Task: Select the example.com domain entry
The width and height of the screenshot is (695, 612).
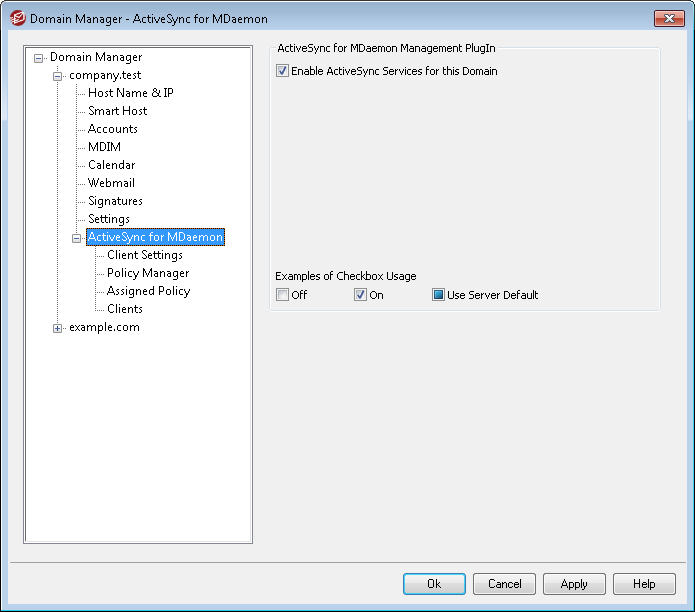Action: (x=104, y=327)
